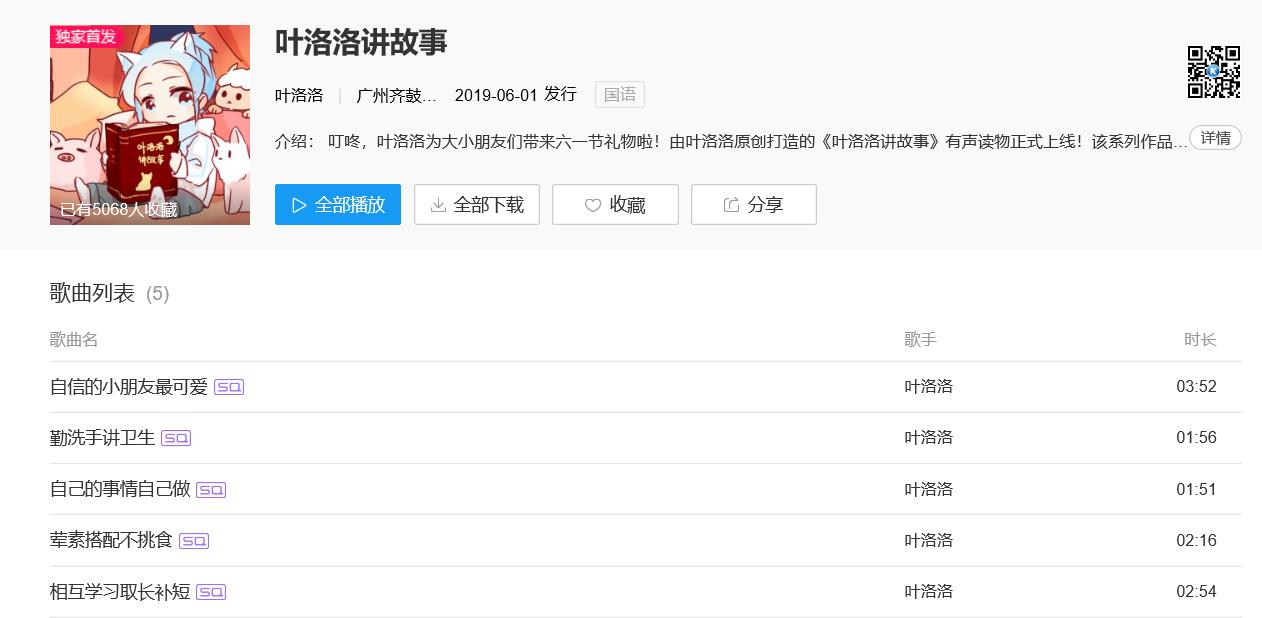The height and width of the screenshot is (618, 1262).
Task: Share the album using 分享
Action: click(753, 205)
